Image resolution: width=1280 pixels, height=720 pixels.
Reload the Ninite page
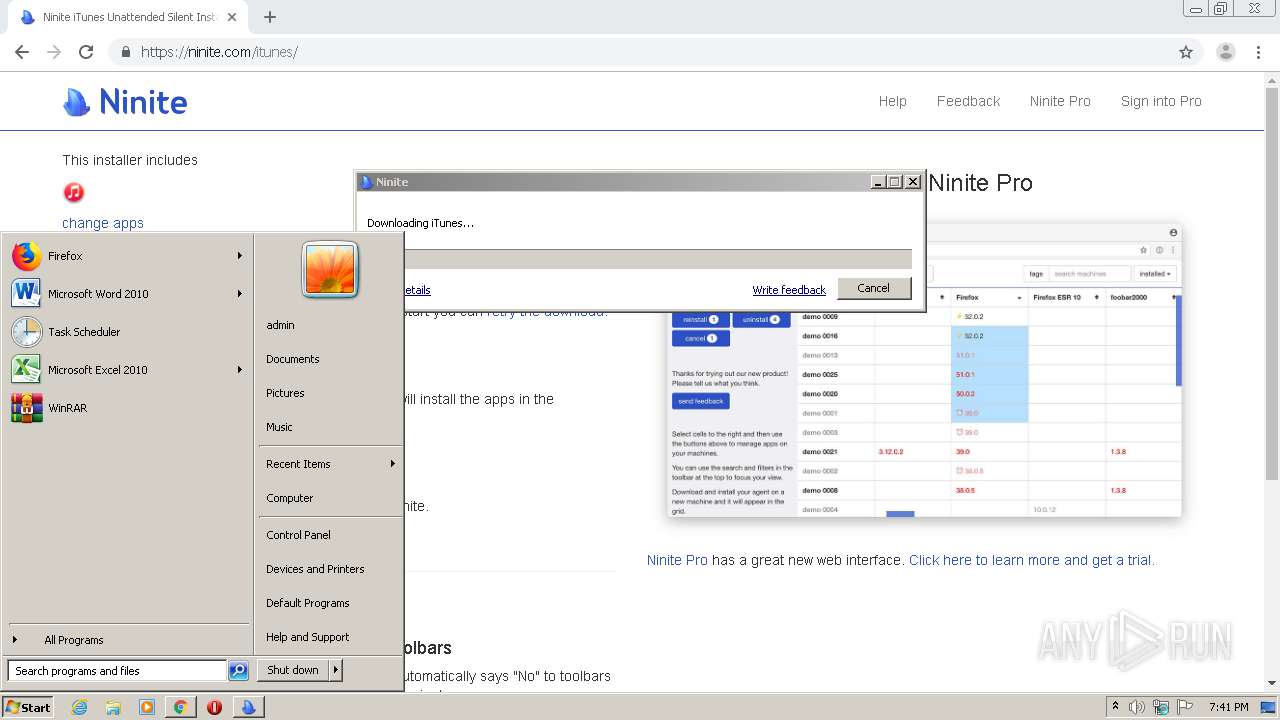point(86,52)
